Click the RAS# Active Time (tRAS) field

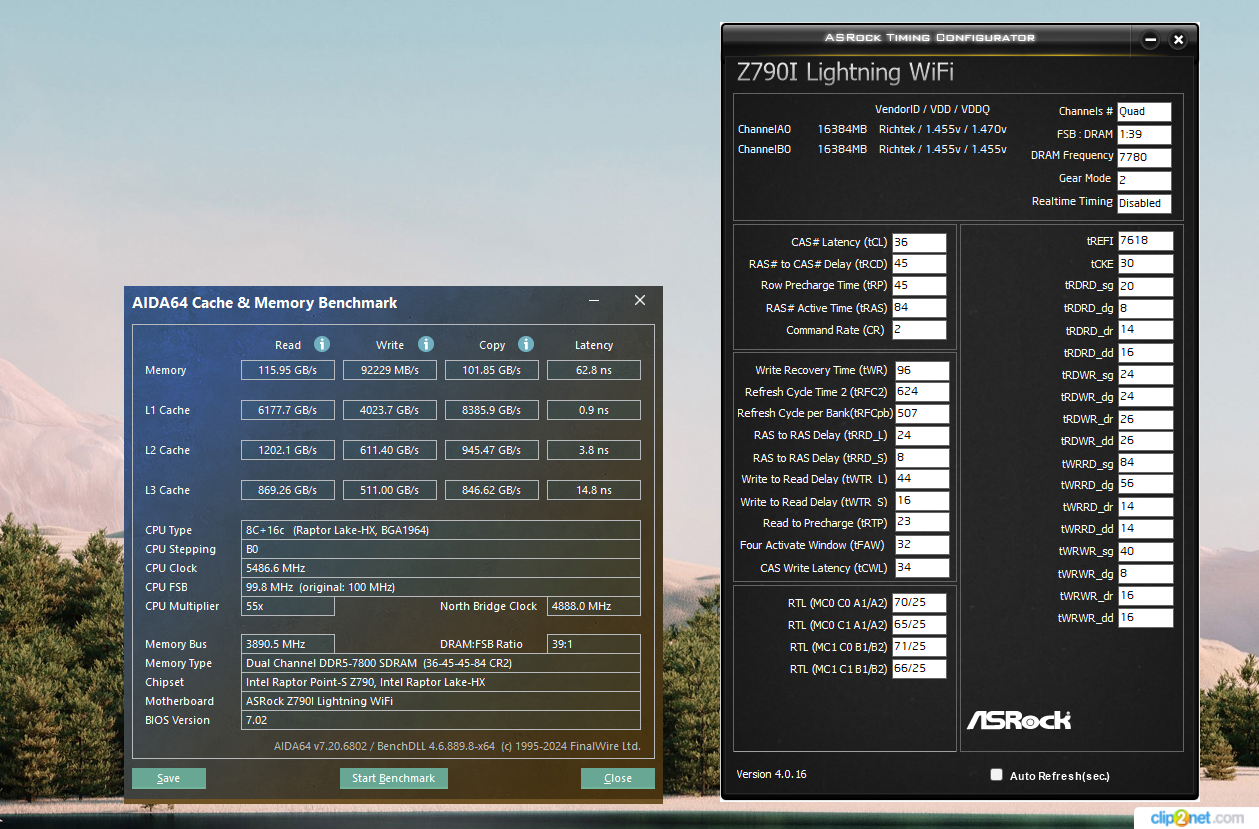(918, 308)
